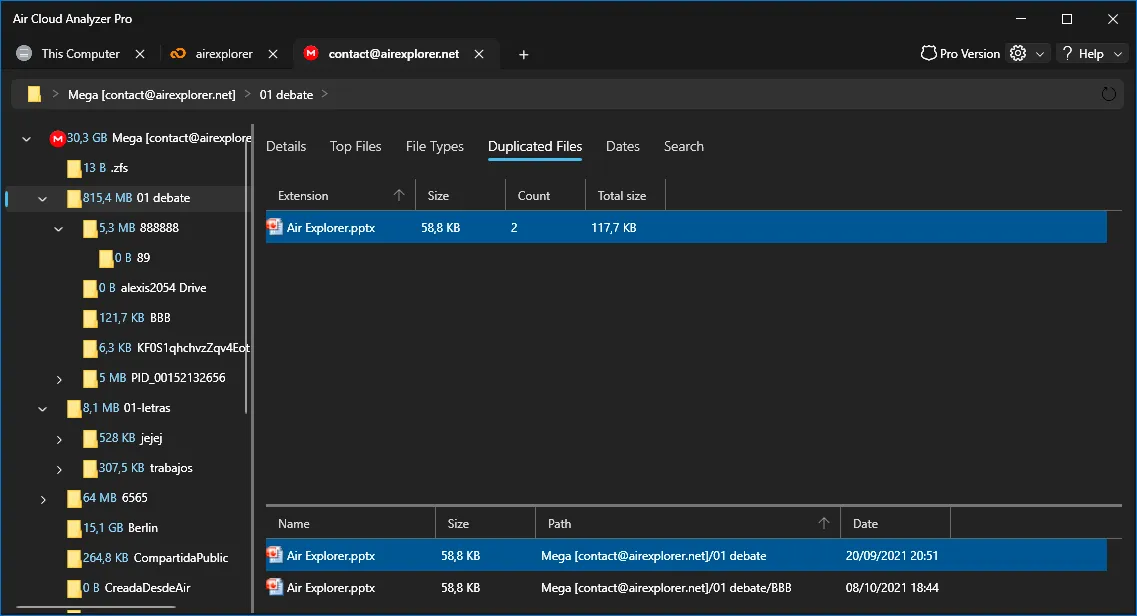Screen dimensions: 1137x616
Task: Collapse the 01 debate tree node
Action: 43,199
